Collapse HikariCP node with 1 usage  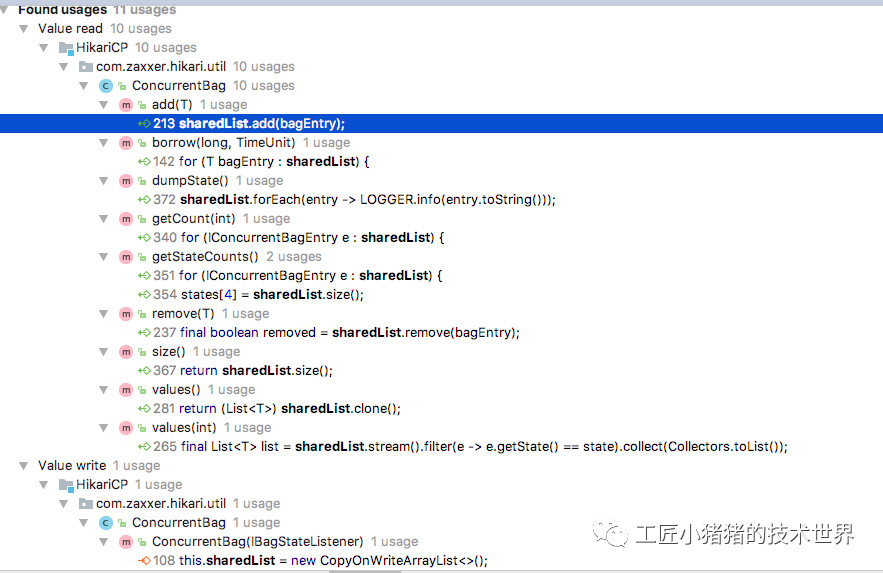point(43,485)
